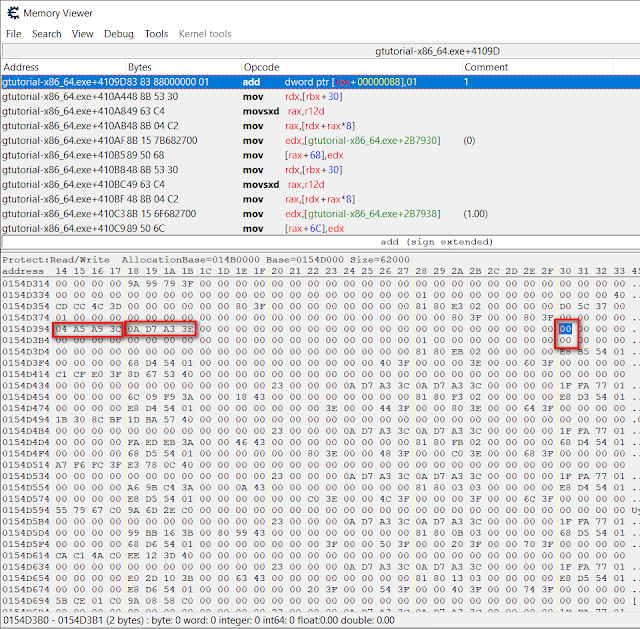Open the Search menu

pos(47,34)
